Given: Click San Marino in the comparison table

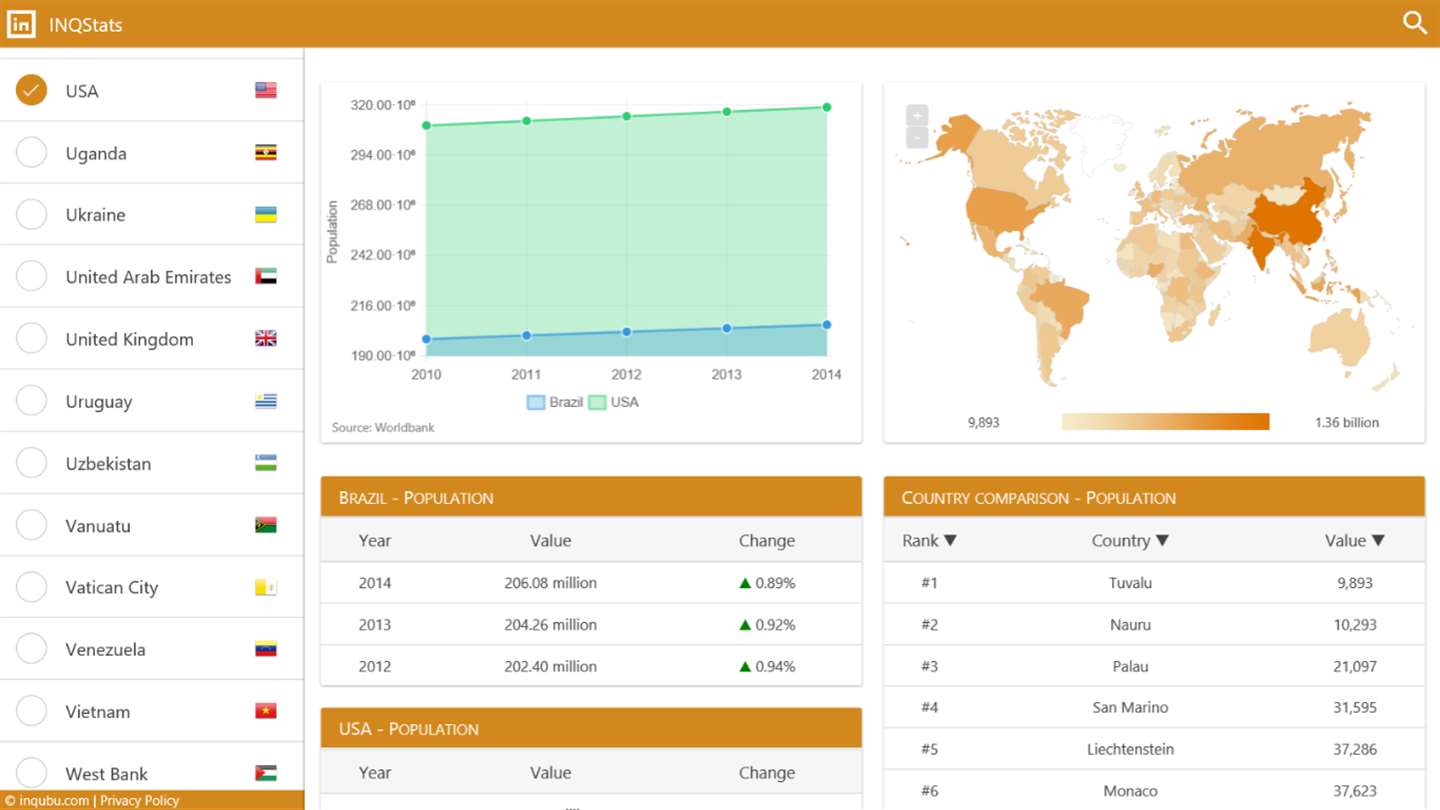Looking at the screenshot, I should click(x=1131, y=707).
